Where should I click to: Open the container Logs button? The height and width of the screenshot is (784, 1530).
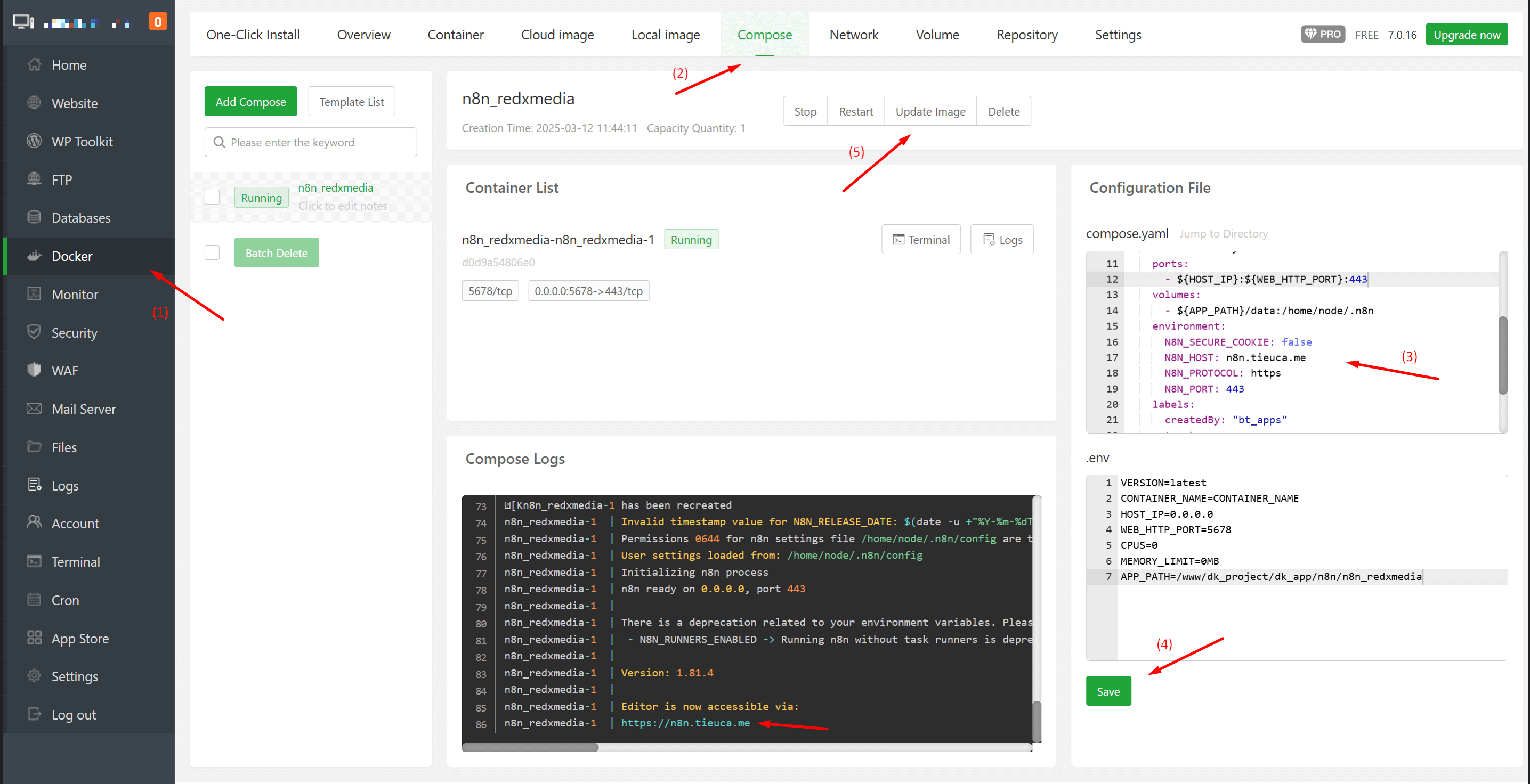click(1002, 239)
